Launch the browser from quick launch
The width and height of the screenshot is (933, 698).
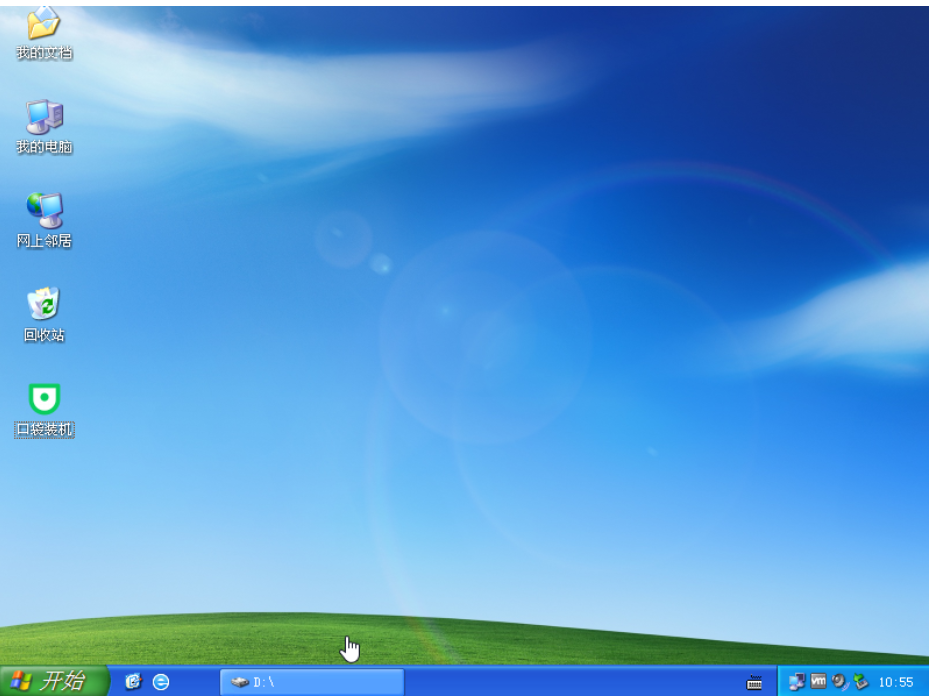pyautogui.click(x=160, y=682)
